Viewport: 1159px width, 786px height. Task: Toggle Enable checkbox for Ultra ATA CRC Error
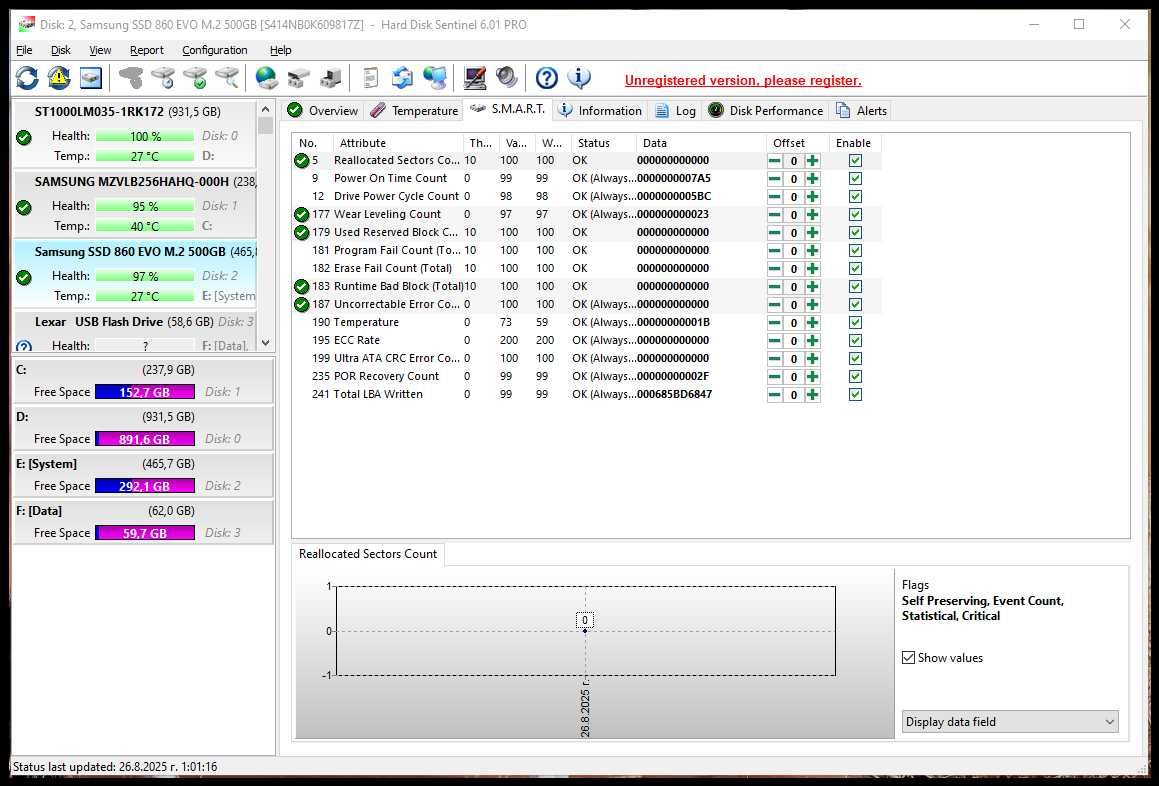[x=855, y=359]
